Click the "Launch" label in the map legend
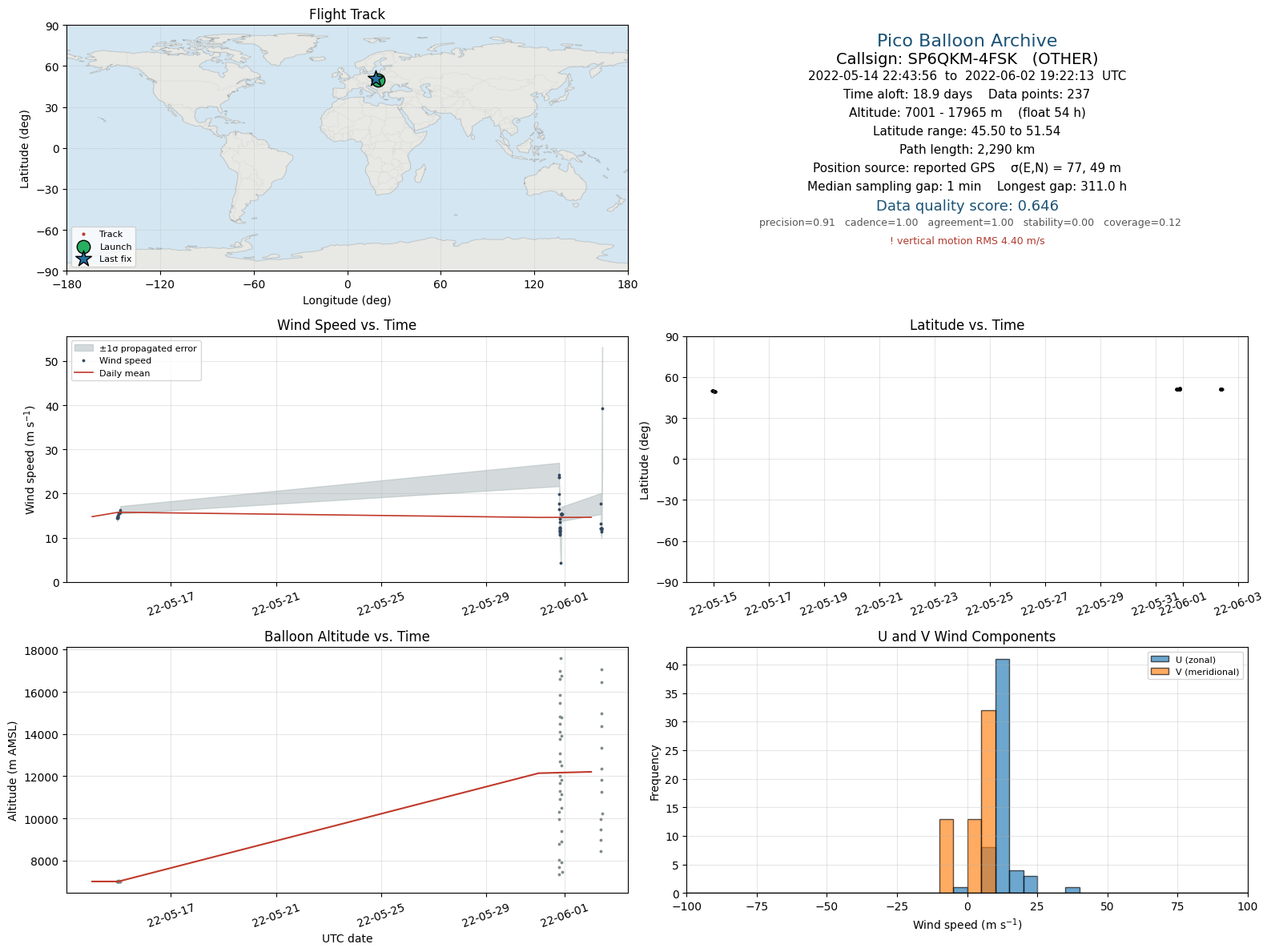The width and height of the screenshot is (1271, 952). pyautogui.click(x=115, y=247)
